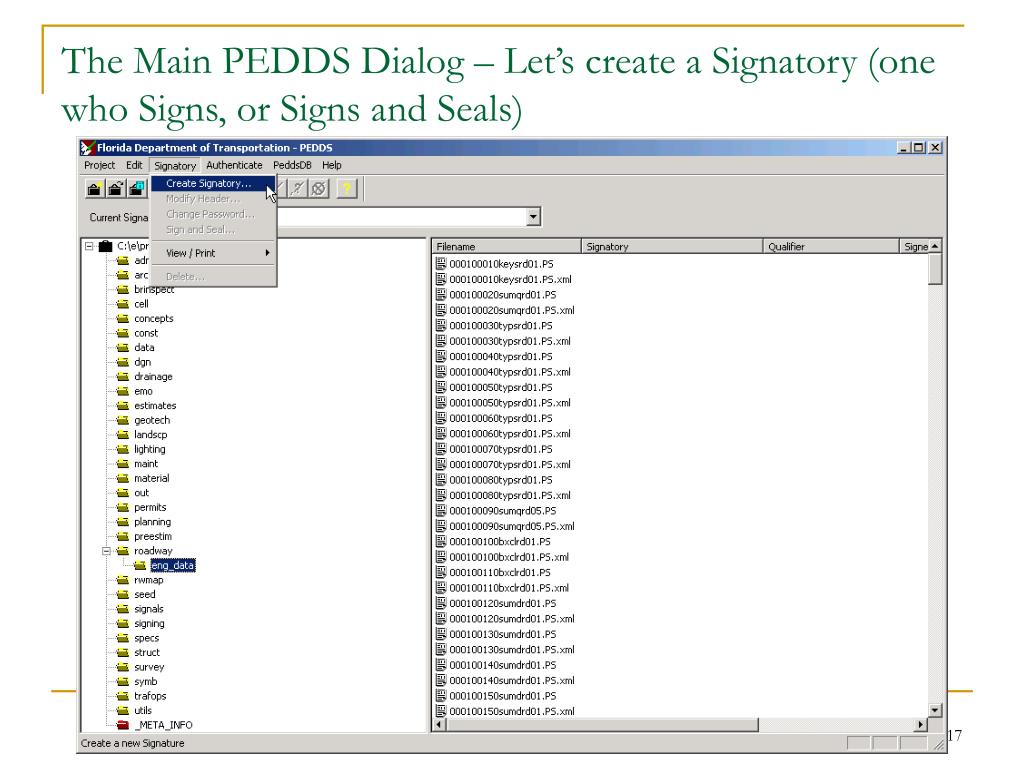Click the file list scroll up arrow
Screen dimensions: 1024x768
click(935, 246)
